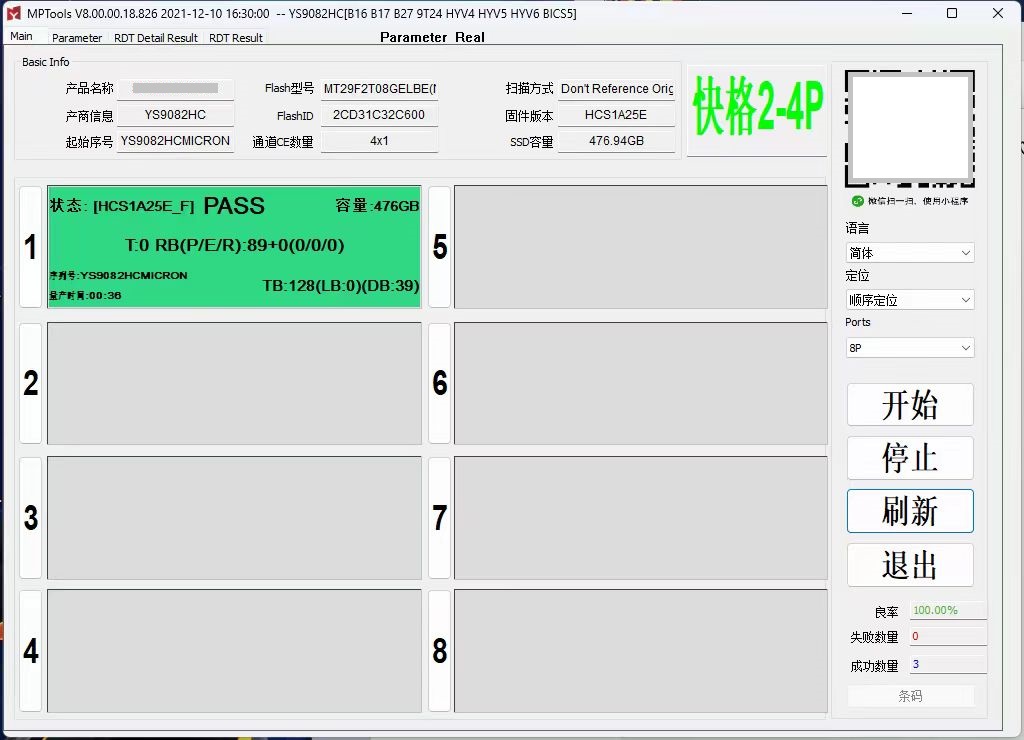The width and height of the screenshot is (1024, 740).
Task: Click the port 3 number button
Action: tap(31, 517)
